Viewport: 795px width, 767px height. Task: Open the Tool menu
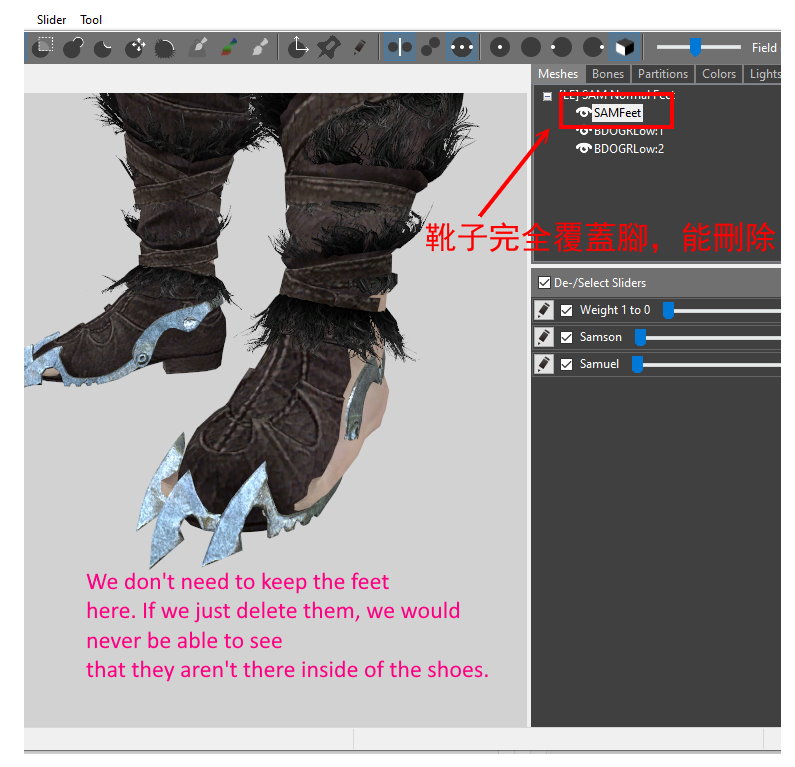pyautogui.click(x=91, y=20)
